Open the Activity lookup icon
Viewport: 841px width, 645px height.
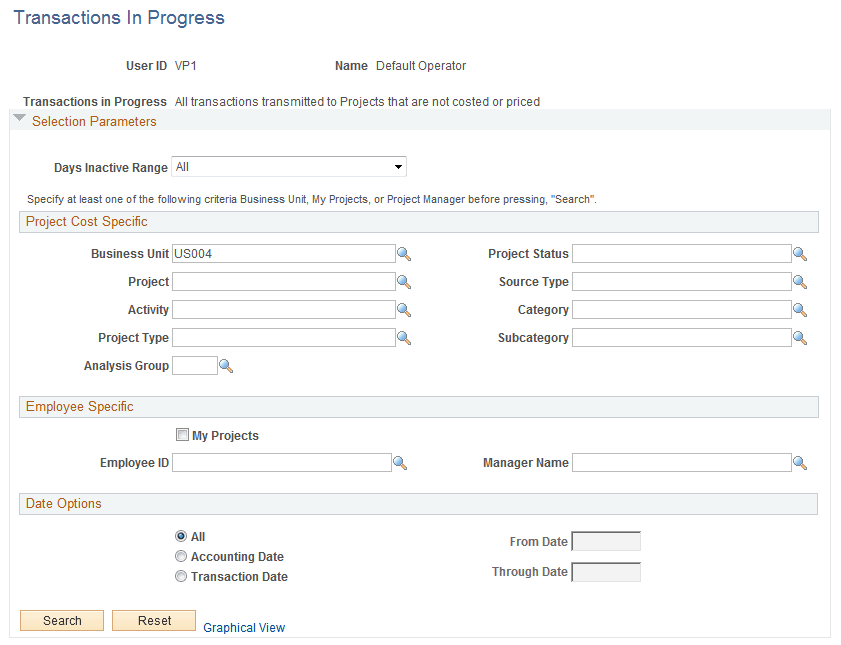(404, 309)
